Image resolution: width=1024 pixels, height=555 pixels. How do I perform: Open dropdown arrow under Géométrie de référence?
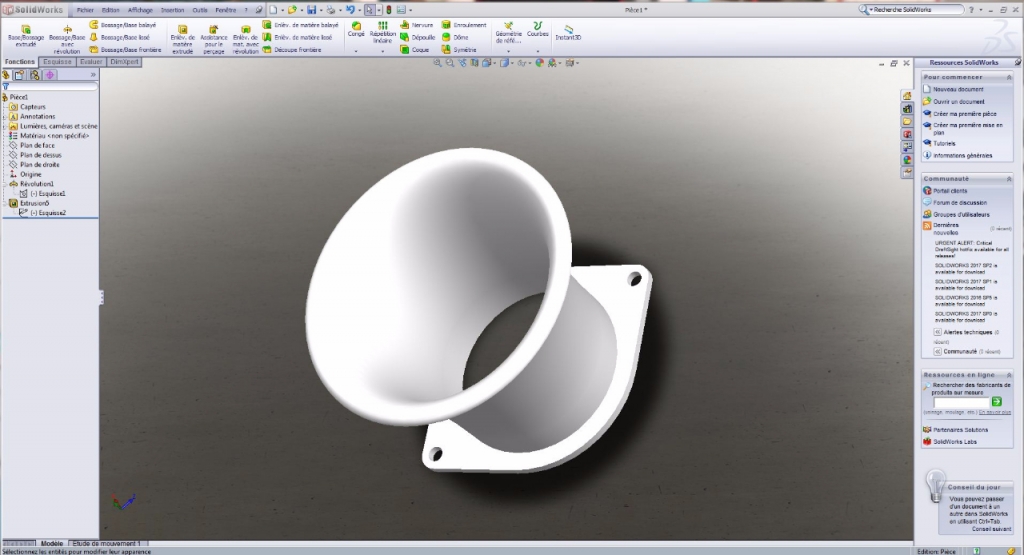click(x=508, y=51)
